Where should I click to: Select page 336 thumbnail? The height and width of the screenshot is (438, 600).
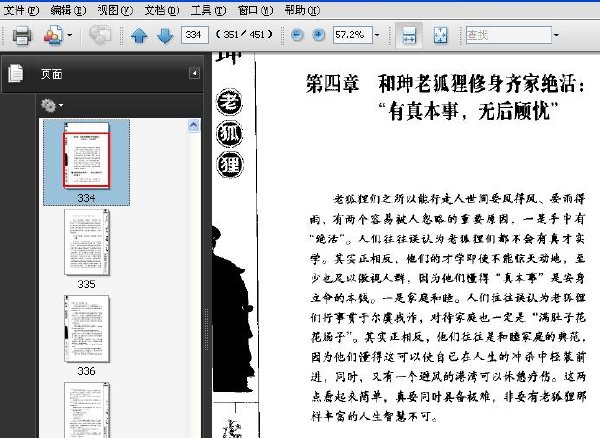(87, 329)
